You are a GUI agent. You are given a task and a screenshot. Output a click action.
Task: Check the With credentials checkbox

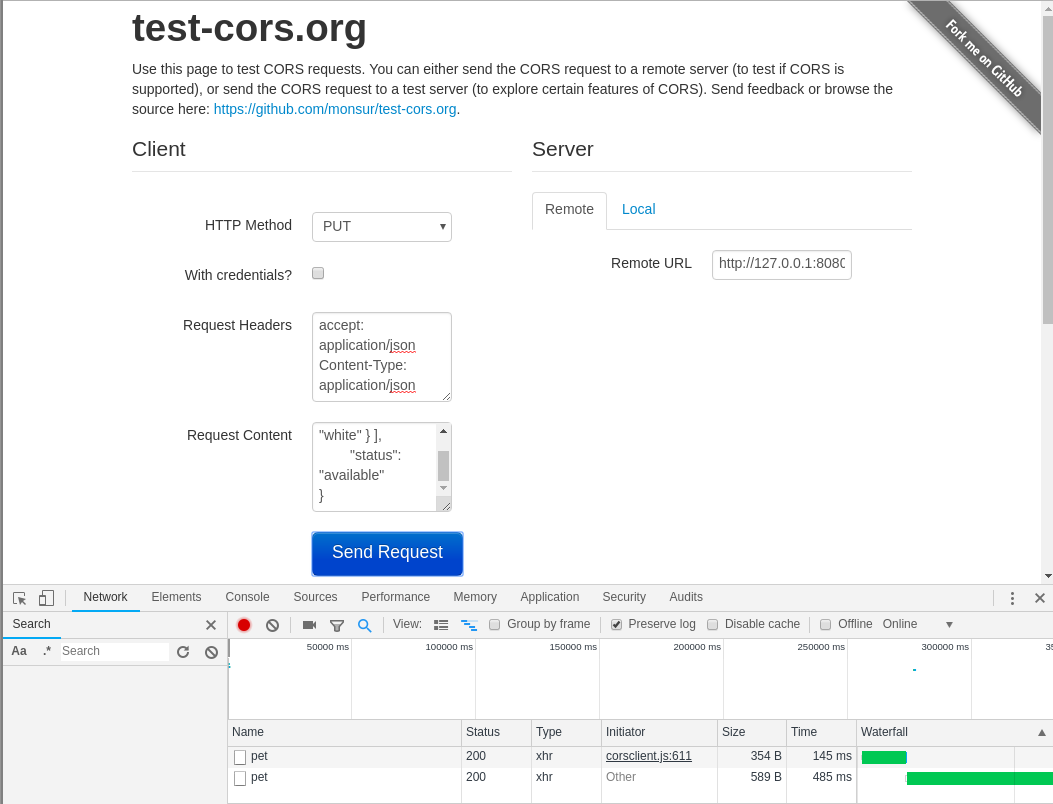[x=318, y=273]
